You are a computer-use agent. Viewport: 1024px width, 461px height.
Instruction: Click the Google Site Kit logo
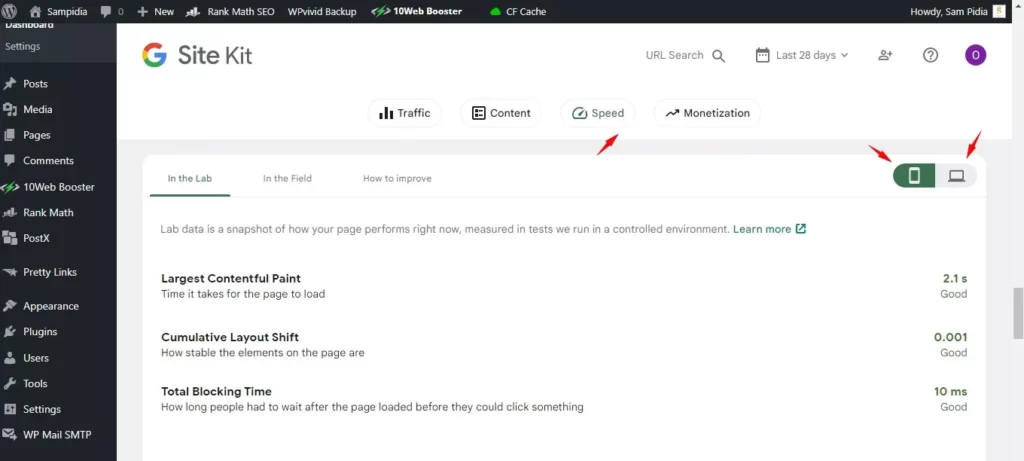[197, 56]
